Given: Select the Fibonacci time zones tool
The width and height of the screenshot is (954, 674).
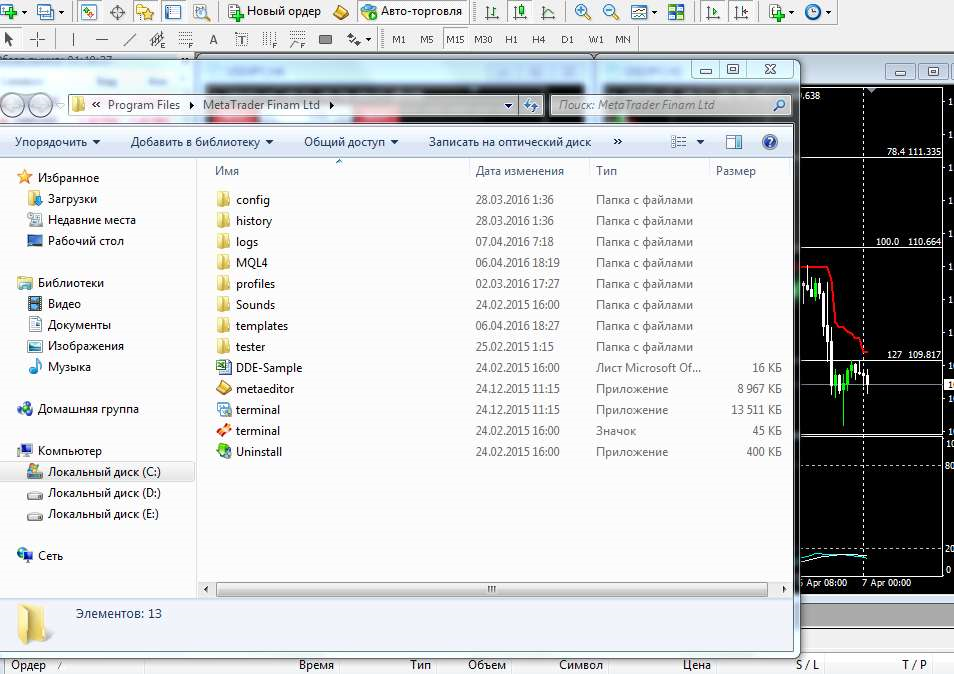Looking at the screenshot, I should 270,40.
